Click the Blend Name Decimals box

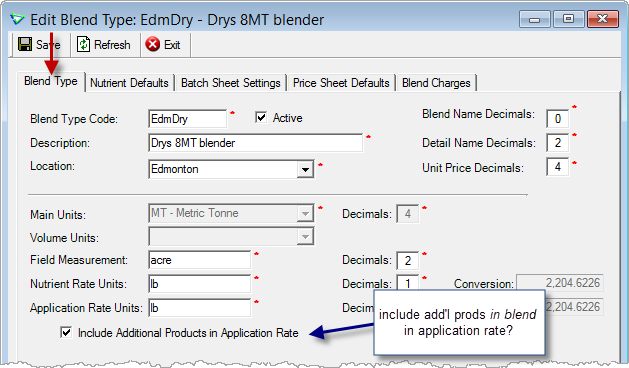558,119
